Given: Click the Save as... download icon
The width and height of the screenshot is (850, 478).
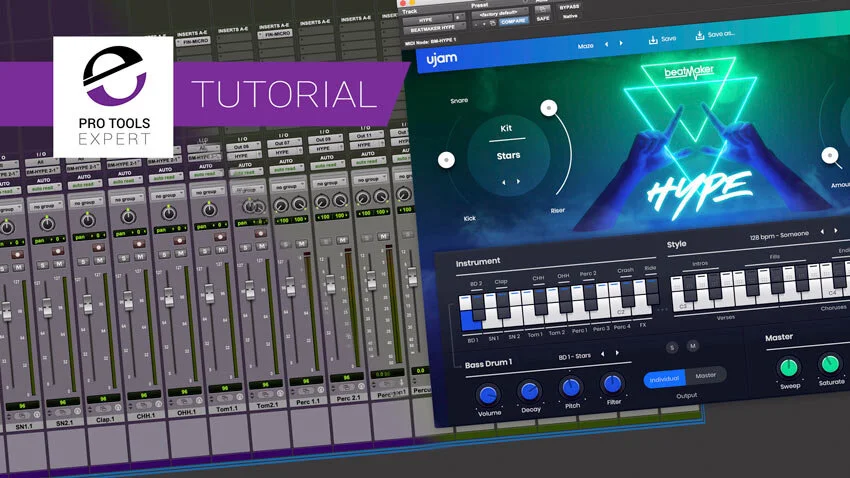Looking at the screenshot, I should pyautogui.click(x=700, y=35).
